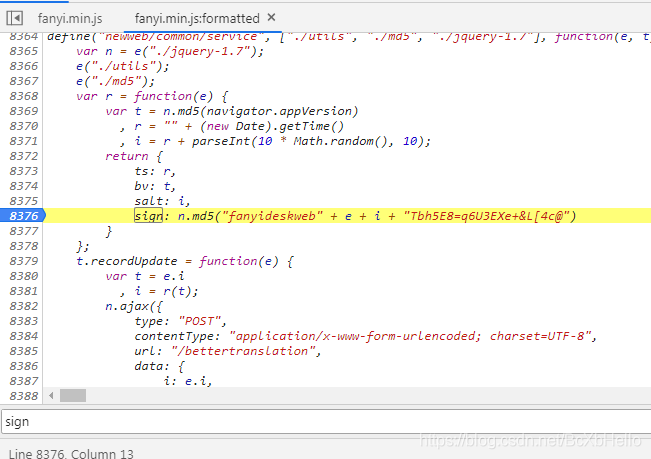Click r(t) on line 8381
The height and width of the screenshot is (459, 651).
(x=177, y=291)
